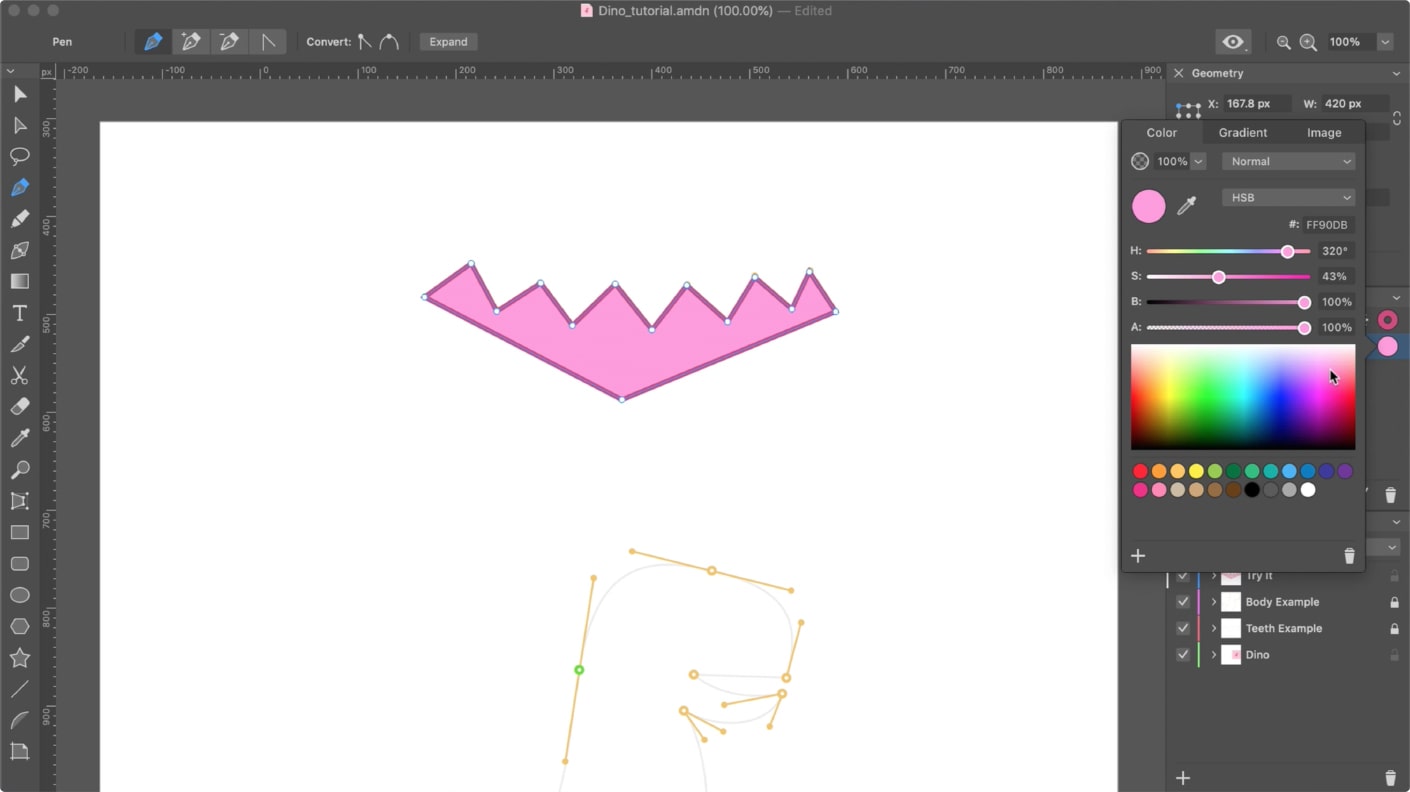Choose the red swatch

pos(1140,471)
